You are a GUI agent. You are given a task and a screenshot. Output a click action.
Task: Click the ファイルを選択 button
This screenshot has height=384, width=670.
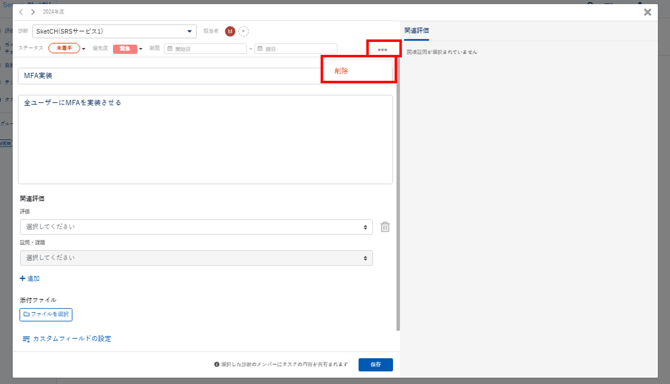pyautogui.click(x=46, y=314)
